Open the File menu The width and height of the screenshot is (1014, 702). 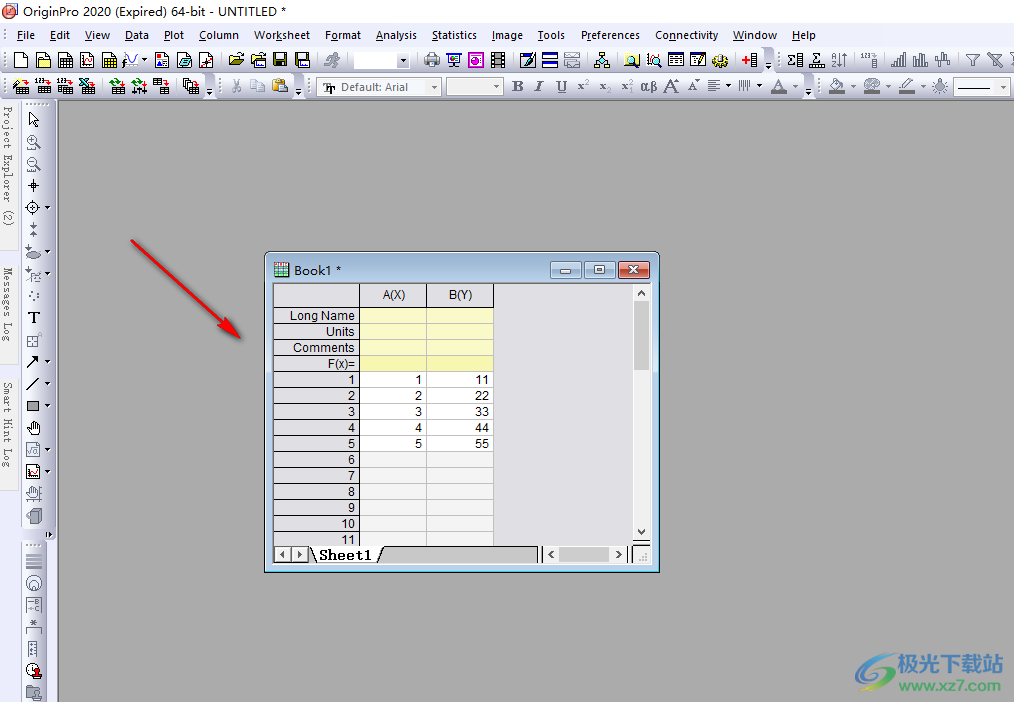pyautogui.click(x=26, y=35)
